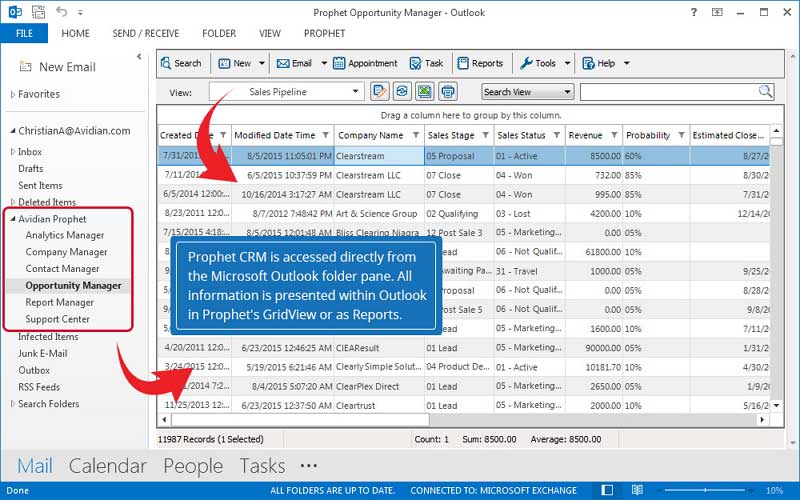
Task: Filter the Sales Stage column
Action: pyautogui.click(x=485, y=135)
